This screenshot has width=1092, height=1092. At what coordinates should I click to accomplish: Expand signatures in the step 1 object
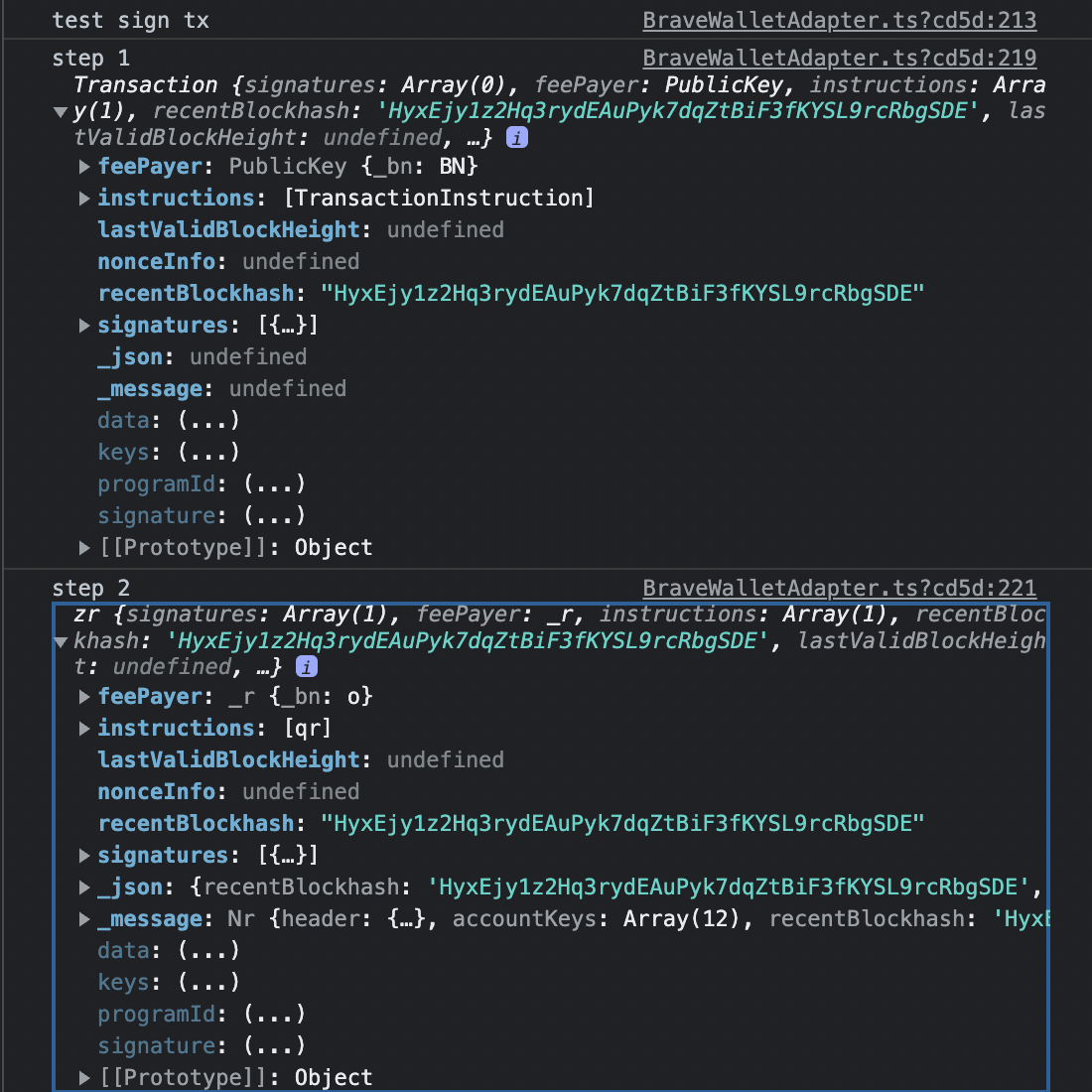tap(84, 325)
